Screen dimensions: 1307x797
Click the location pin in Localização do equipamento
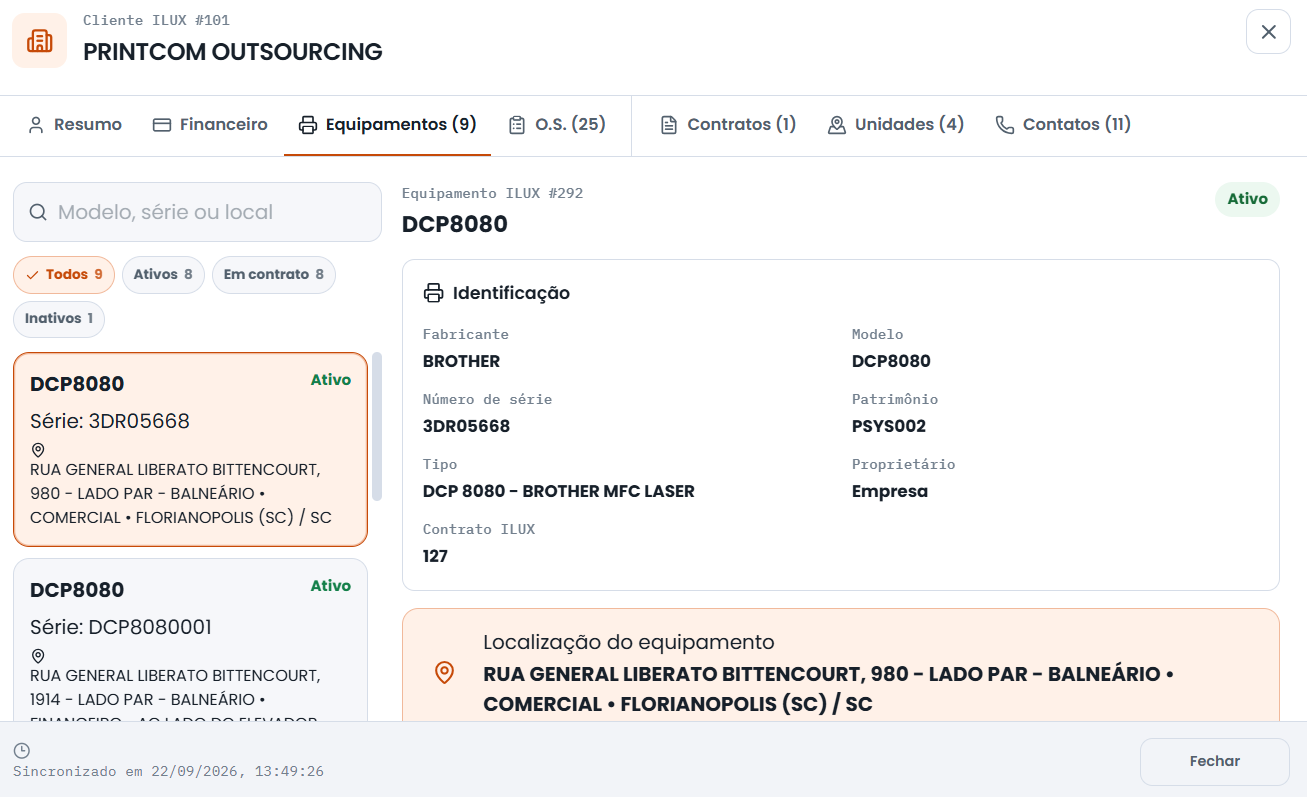(x=444, y=673)
